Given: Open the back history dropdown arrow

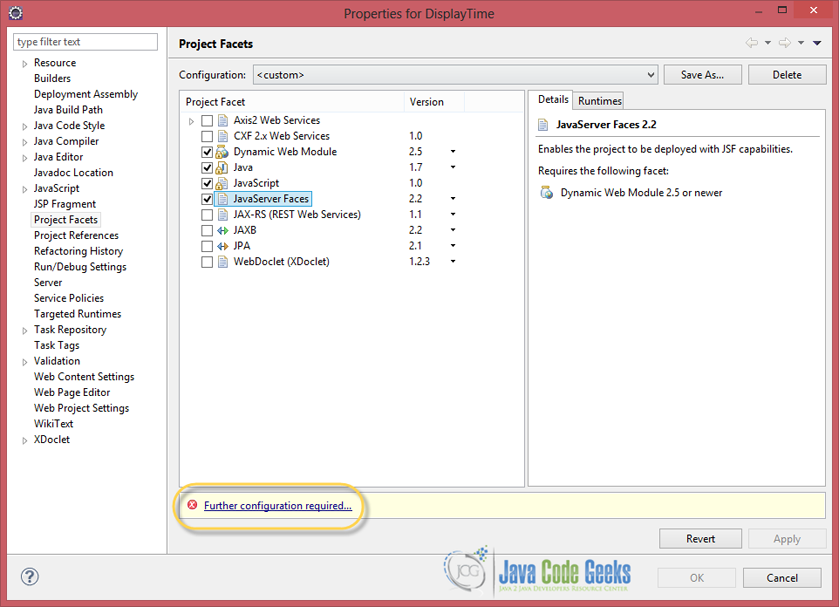Looking at the screenshot, I should tap(768, 43).
